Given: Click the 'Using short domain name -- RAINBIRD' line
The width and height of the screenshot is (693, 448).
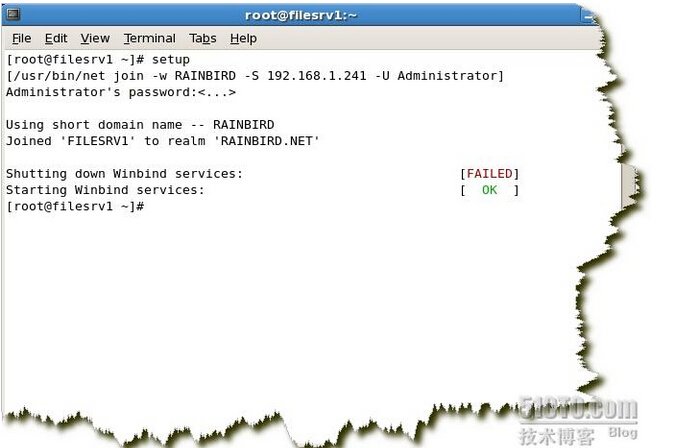Looking at the screenshot, I should coord(140,125).
